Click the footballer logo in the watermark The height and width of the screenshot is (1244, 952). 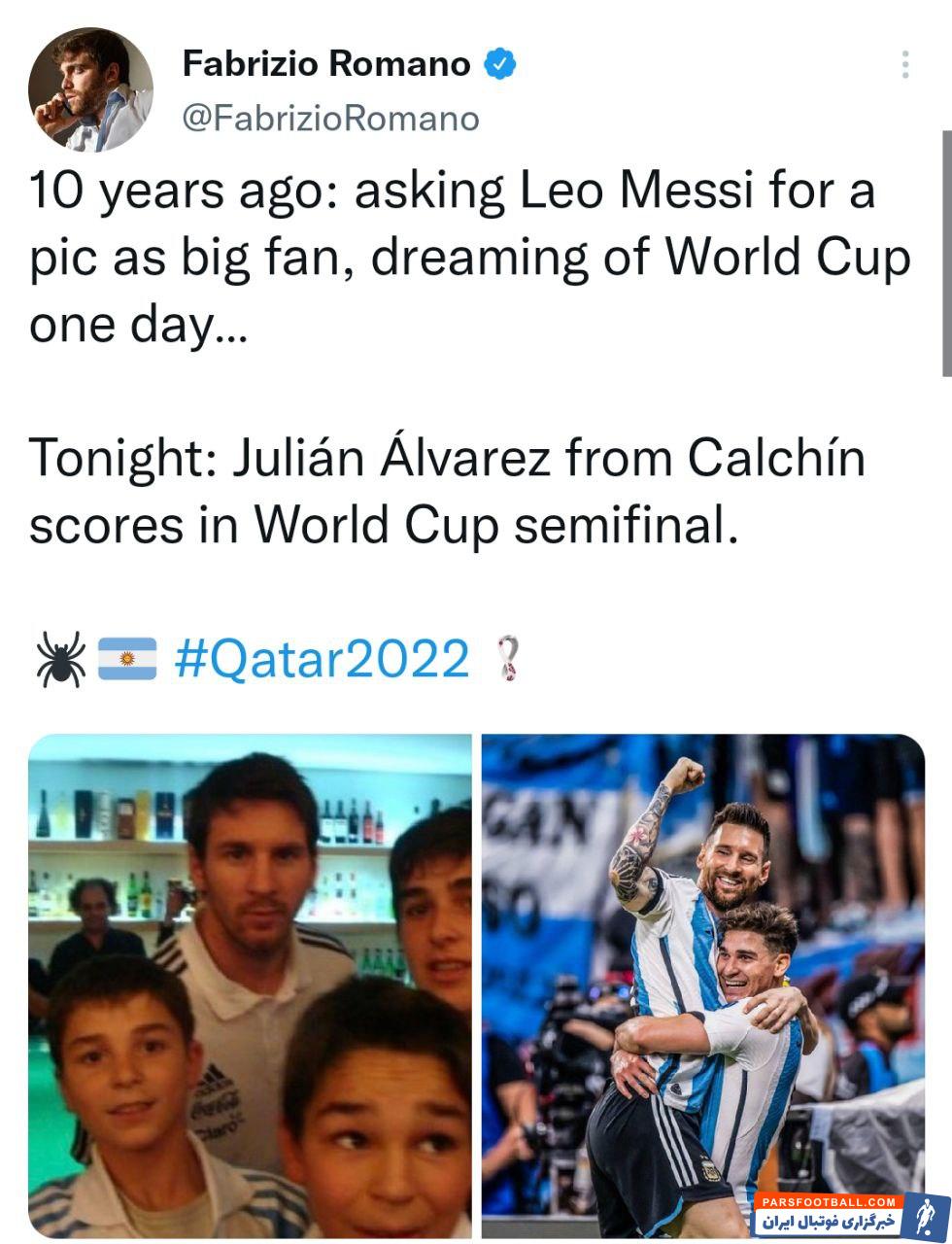point(923,1214)
